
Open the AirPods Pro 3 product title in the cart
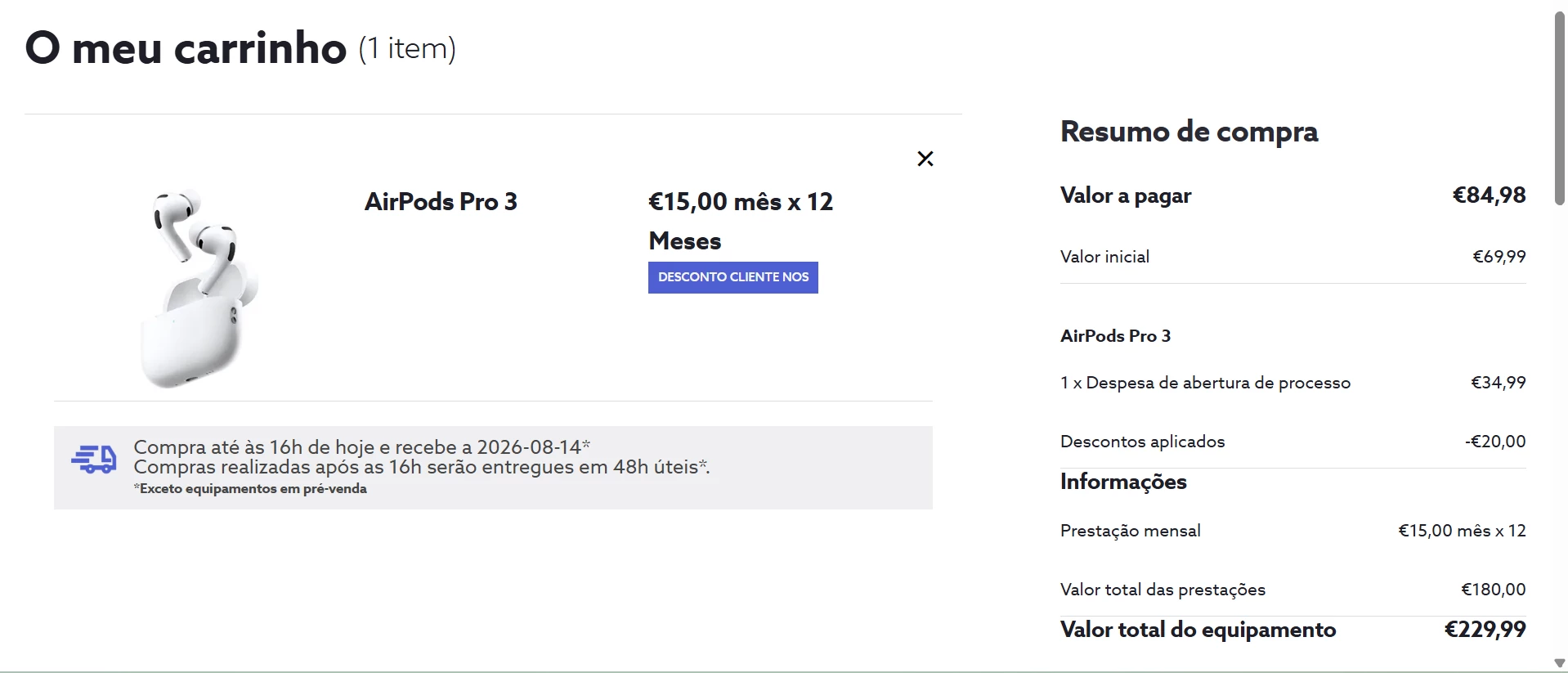coord(441,201)
